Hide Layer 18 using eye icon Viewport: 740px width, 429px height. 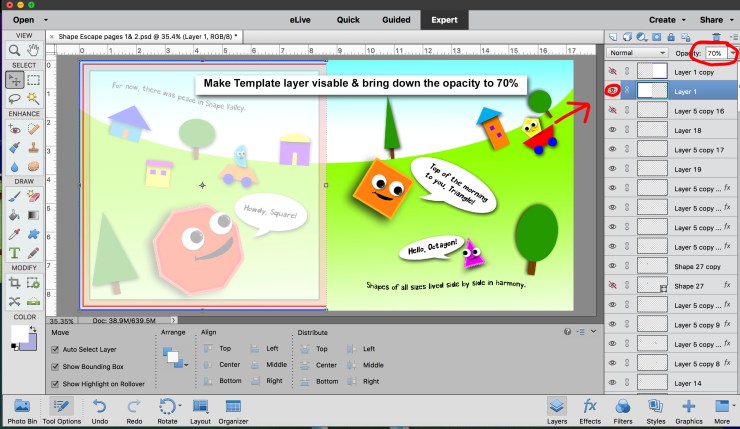612,130
